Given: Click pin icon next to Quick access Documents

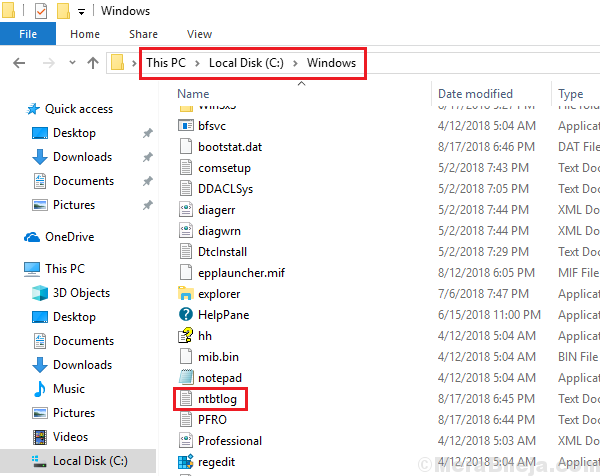Looking at the screenshot, I should (x=148, y=181).
